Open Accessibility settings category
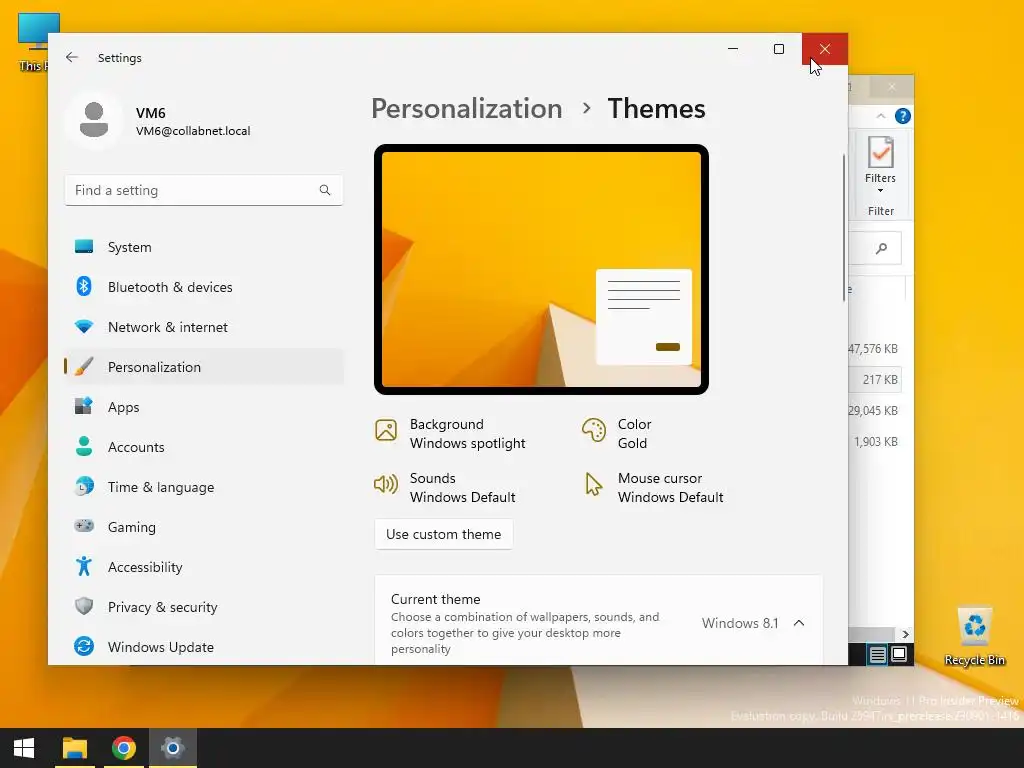The height and width of the screenshot is (768, 1024). pyautogui.click(x=204, y=567)
